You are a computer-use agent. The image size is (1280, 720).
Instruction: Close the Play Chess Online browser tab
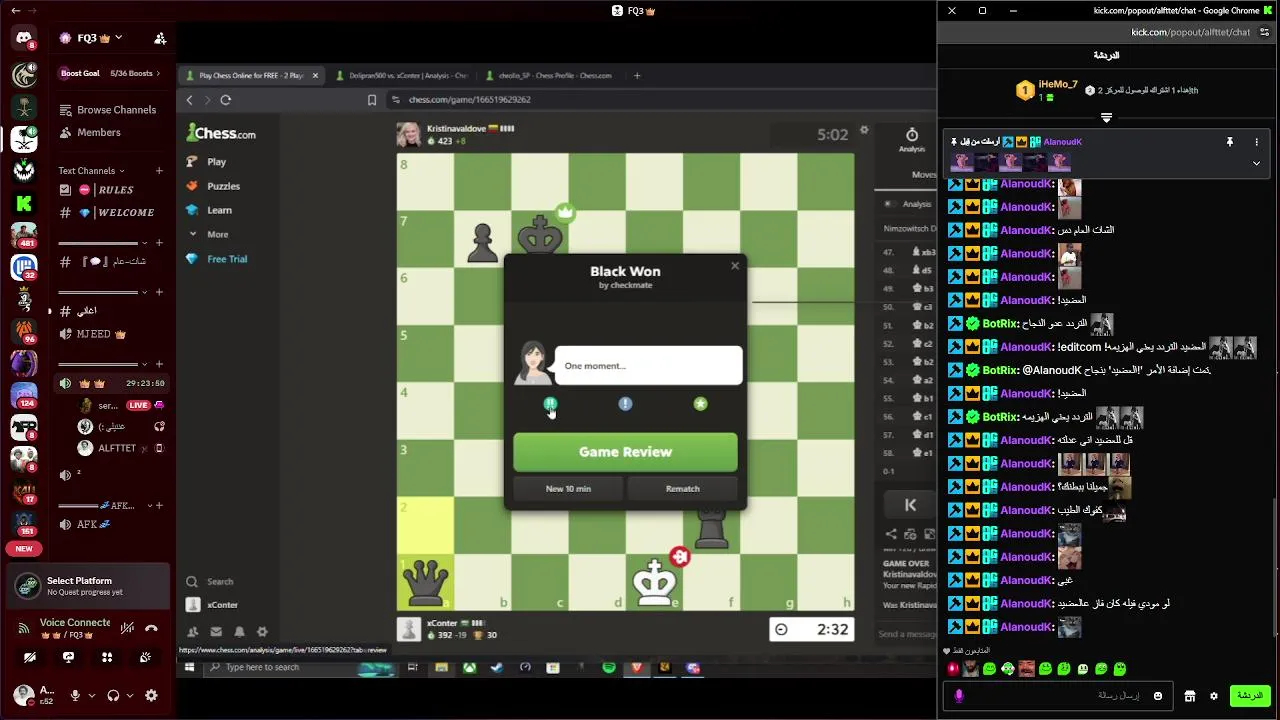click(315, 75)
